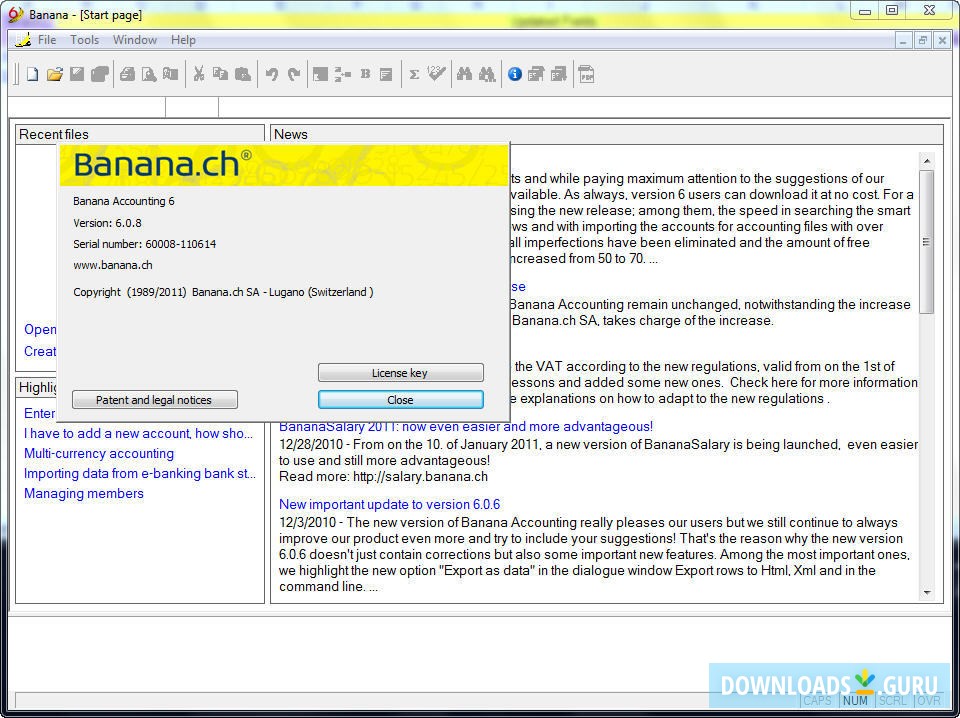This screenshot has height=718, width=960.
Task: Click the Save all toolbar icon
Action: [x=100, y=75]
